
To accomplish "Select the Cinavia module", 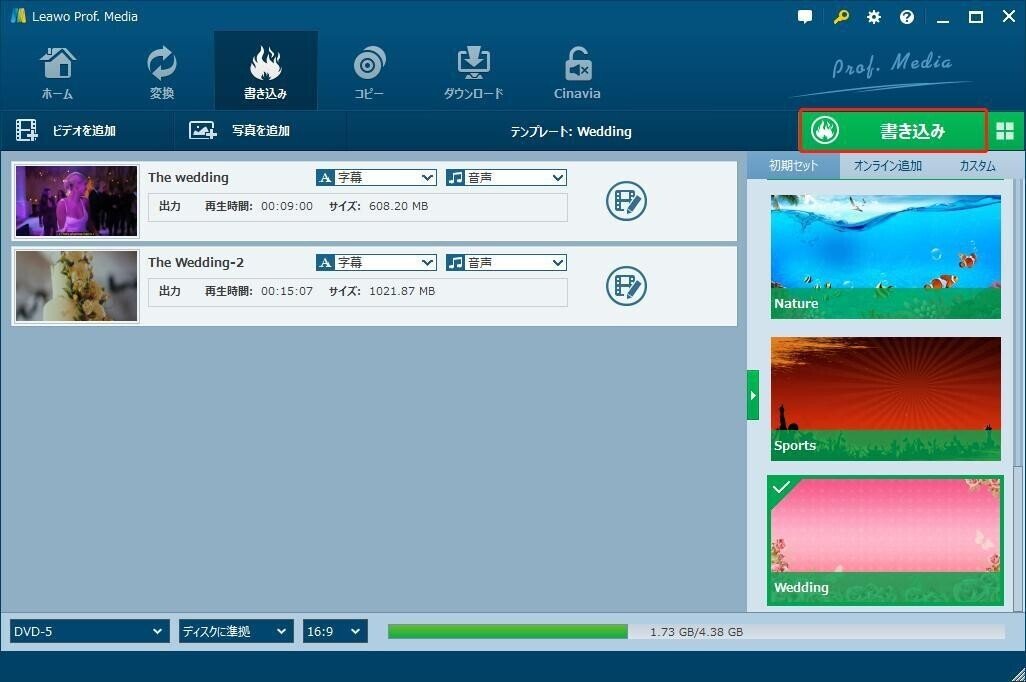I will point(577,70).
